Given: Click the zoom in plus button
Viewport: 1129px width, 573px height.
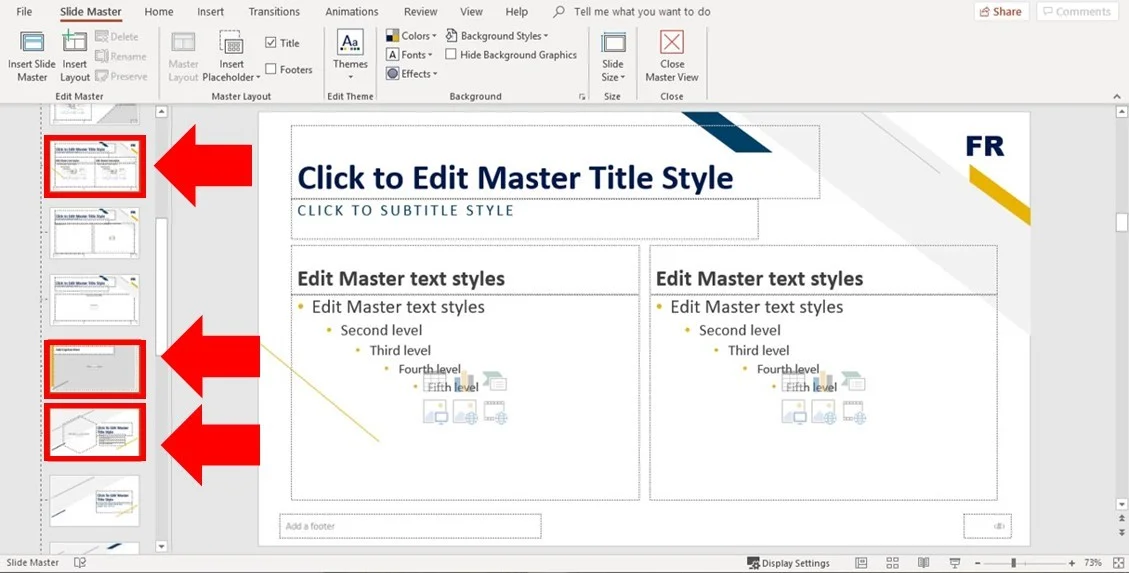Looking at the screenshot, I should tap(1071, 563).
